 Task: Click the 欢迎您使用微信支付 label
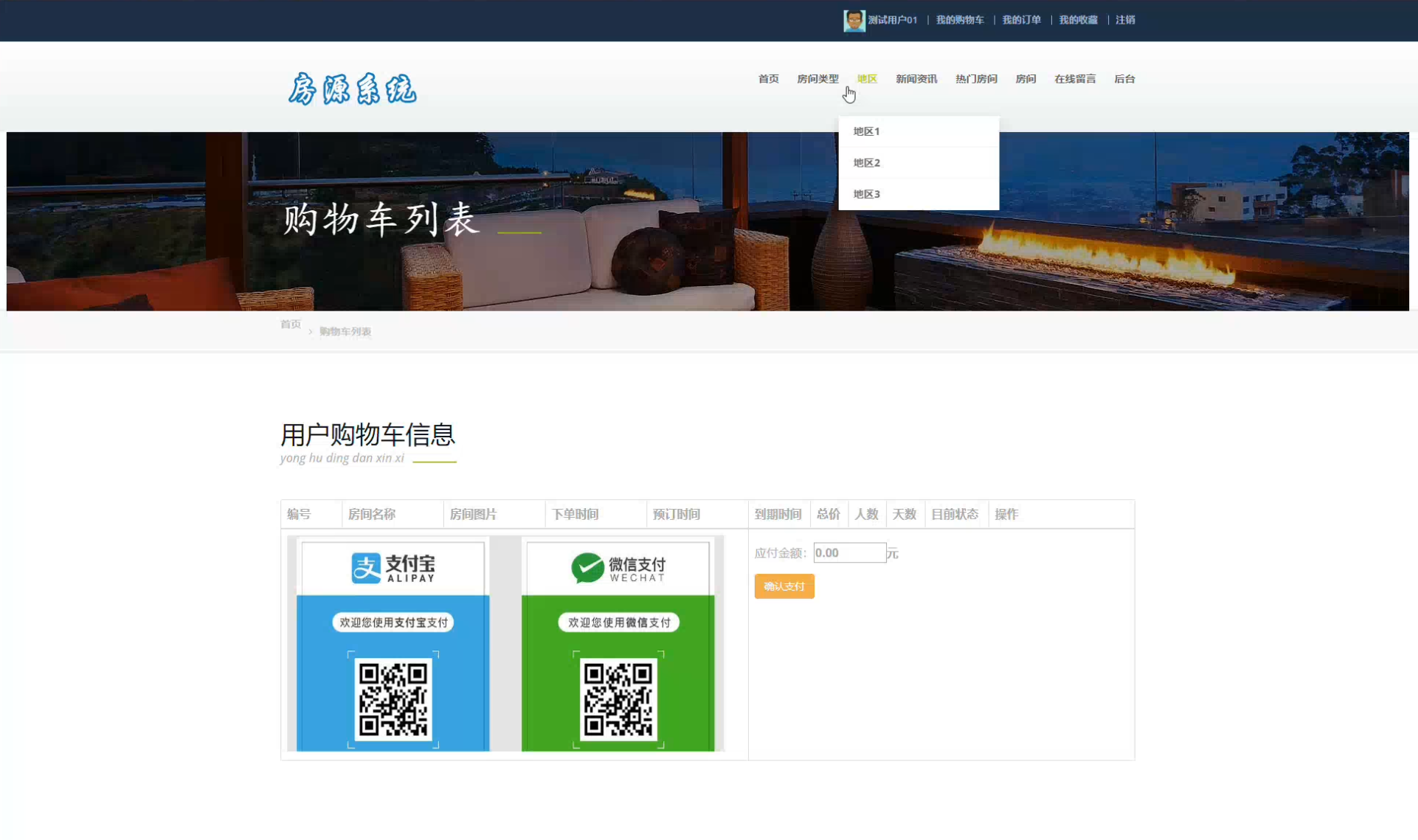[618, 622]
